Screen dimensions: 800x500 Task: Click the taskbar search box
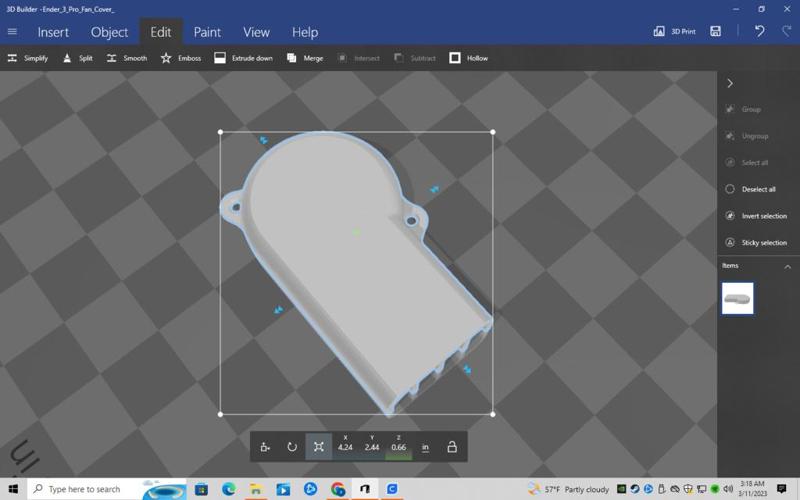(106, 489)
